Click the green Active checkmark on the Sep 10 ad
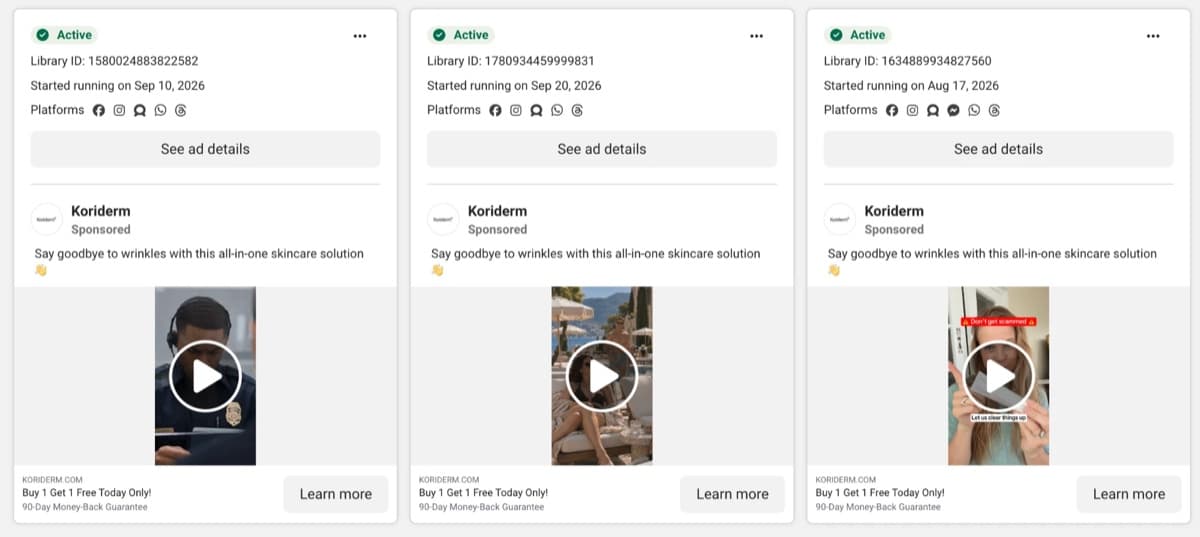1200x537 pixels. pyautogui.click(x=43, y=35)
